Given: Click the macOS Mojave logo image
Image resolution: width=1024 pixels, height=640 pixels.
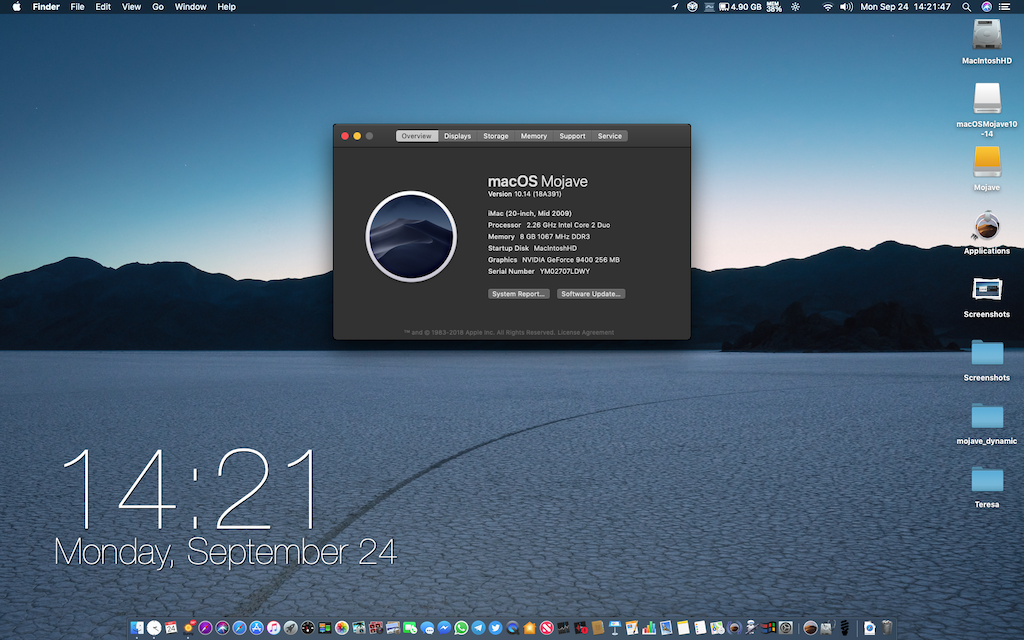Looking at the screenshot, I should pos(411,236).
